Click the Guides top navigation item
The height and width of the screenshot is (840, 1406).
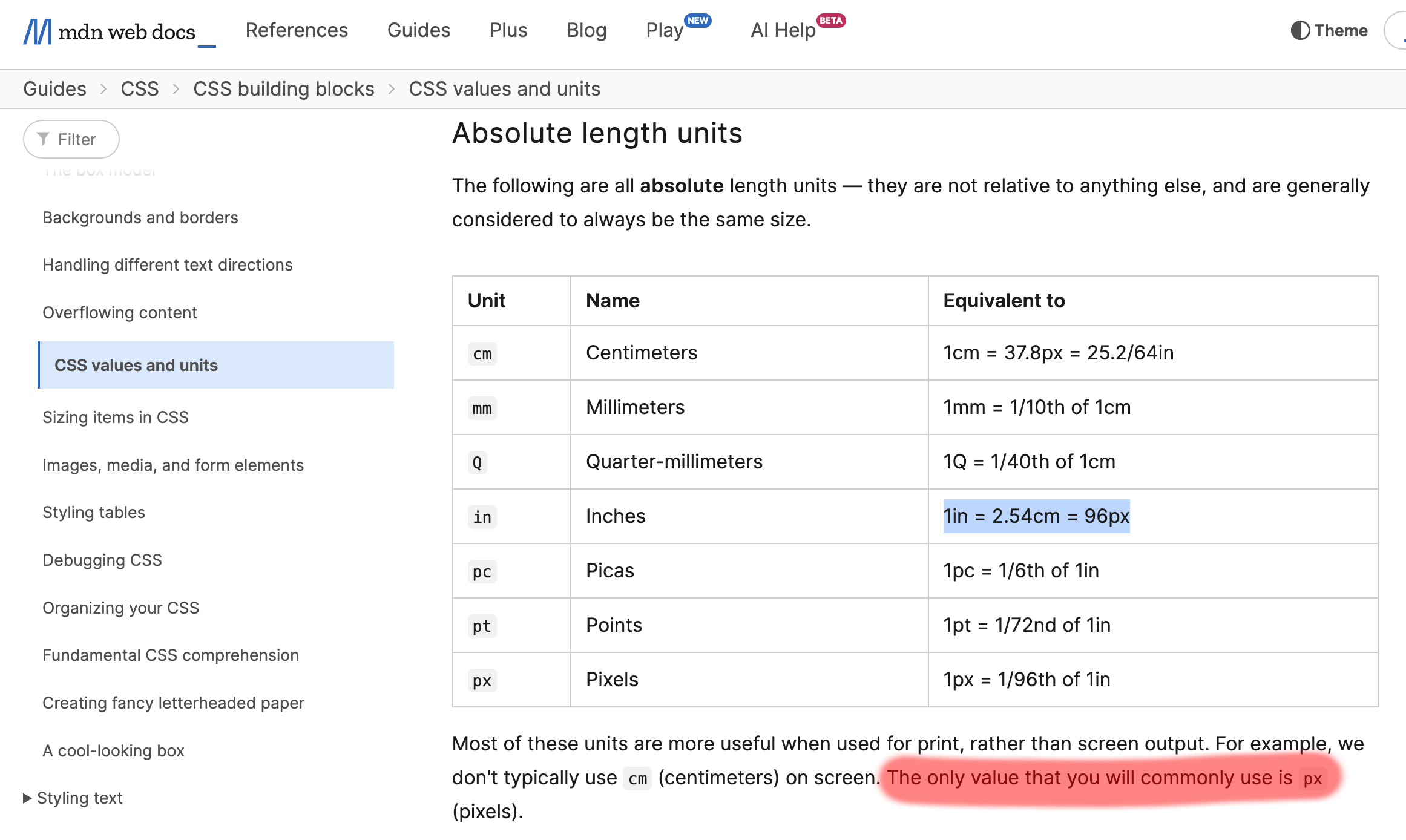(x=418, y=30)
